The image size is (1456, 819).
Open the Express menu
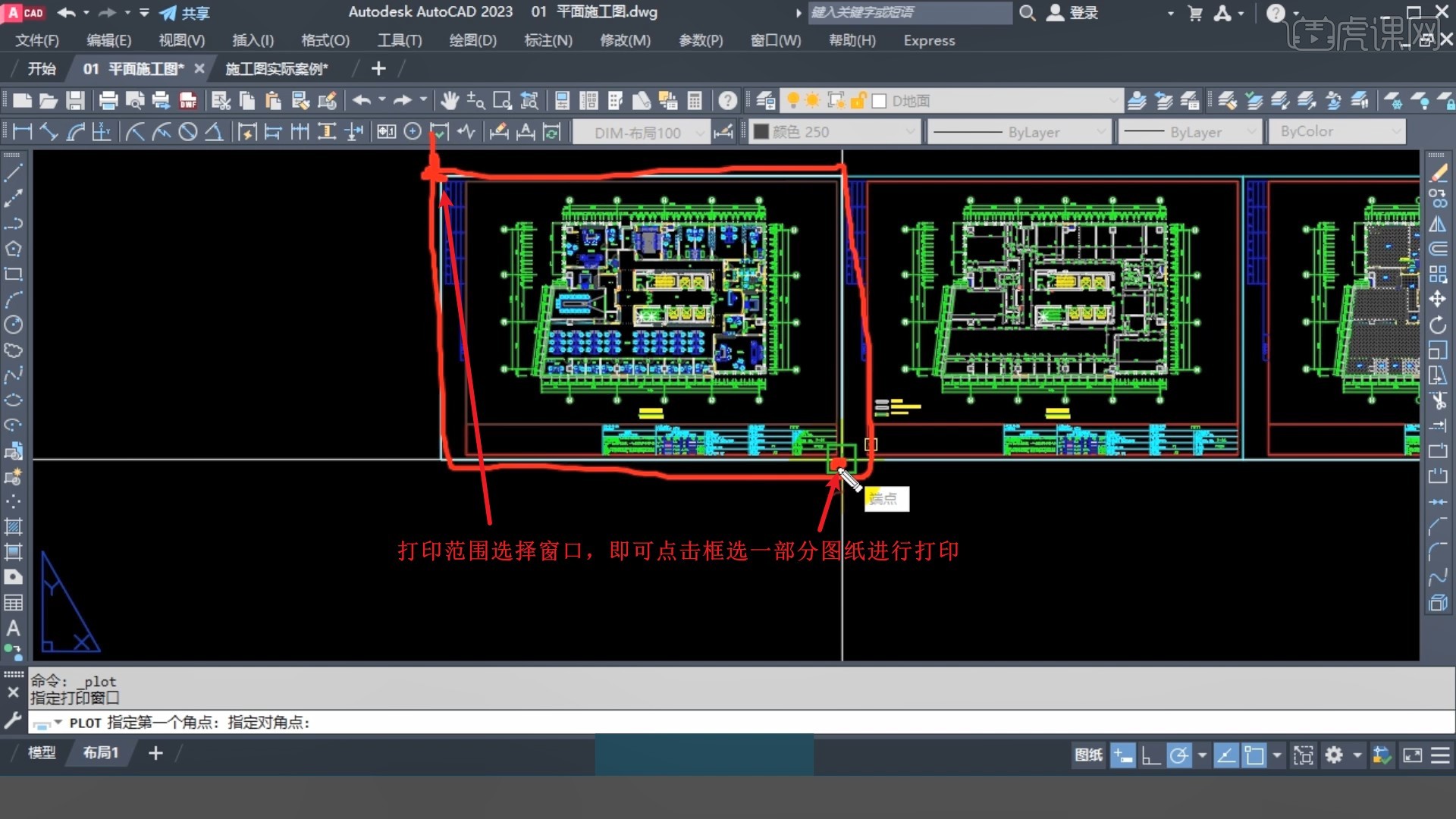pyautogui.click(x=929, y=40)
